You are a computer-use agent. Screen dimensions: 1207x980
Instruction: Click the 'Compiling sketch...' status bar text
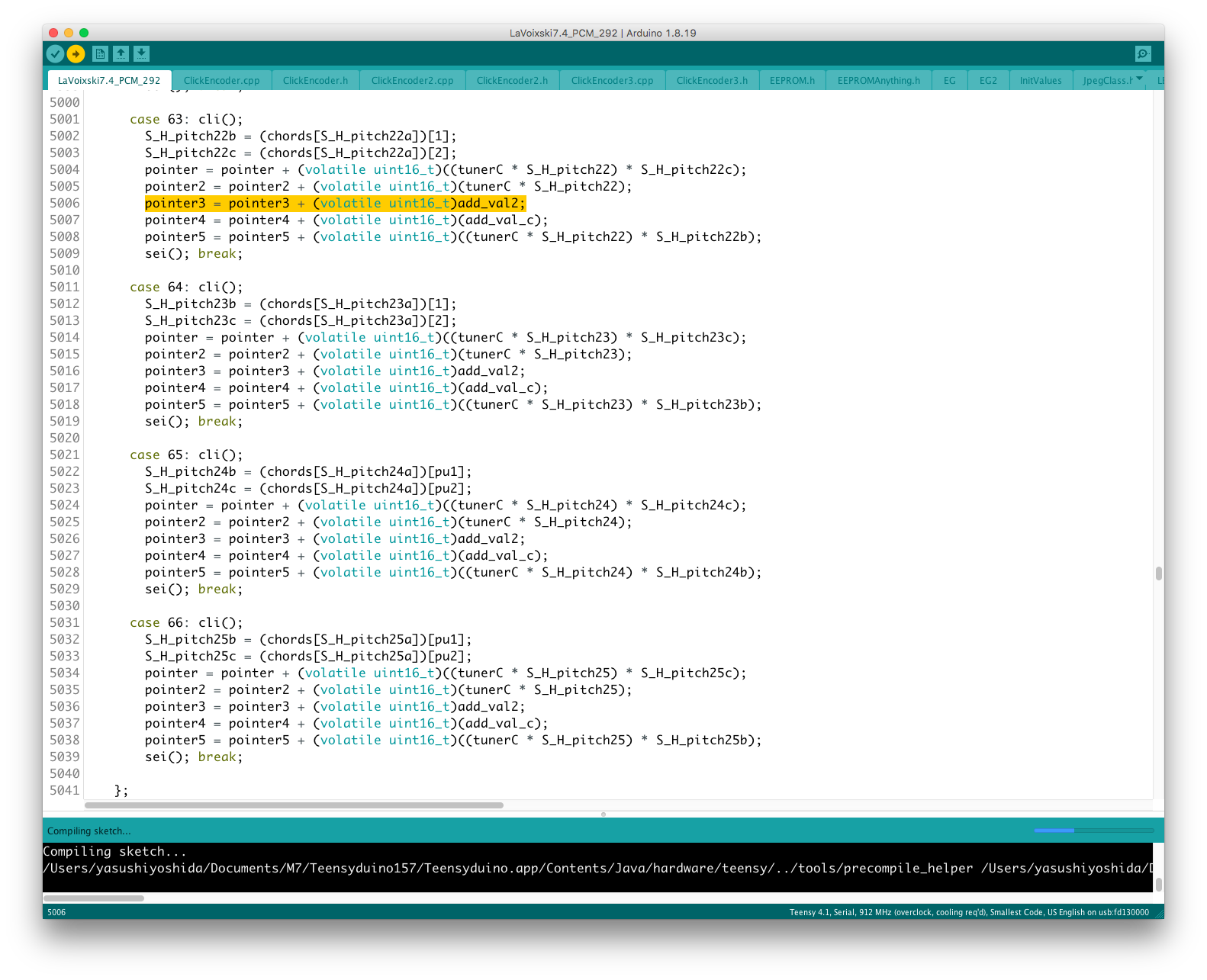[89, 831]
